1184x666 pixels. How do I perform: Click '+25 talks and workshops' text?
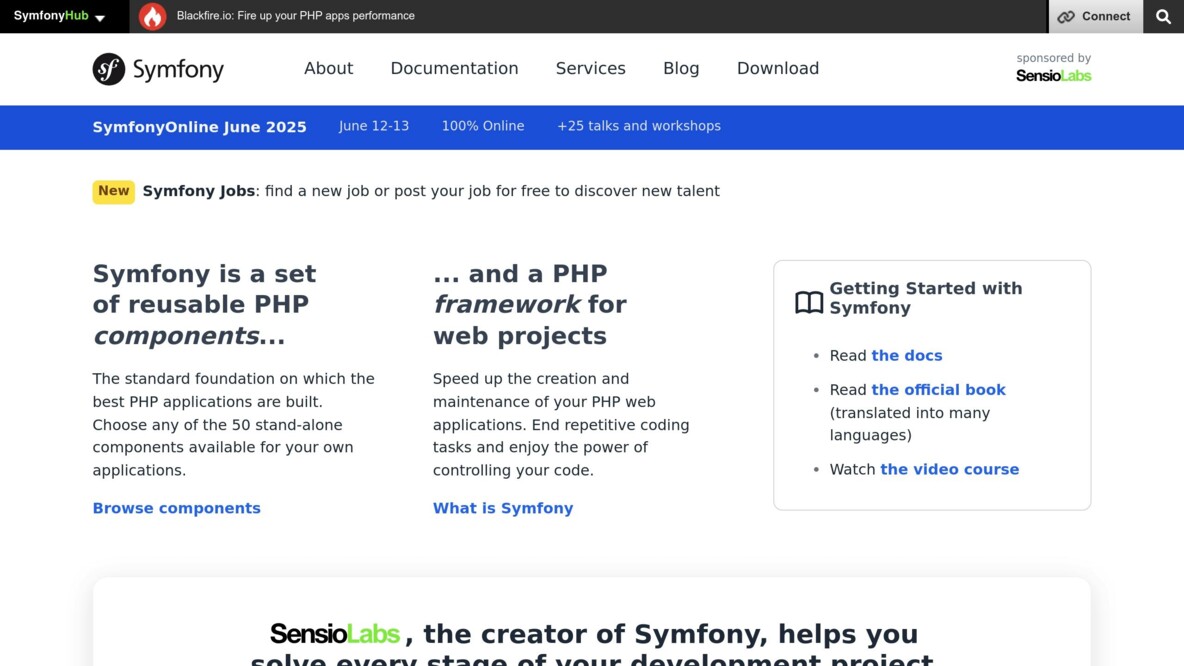click(639, 126)
